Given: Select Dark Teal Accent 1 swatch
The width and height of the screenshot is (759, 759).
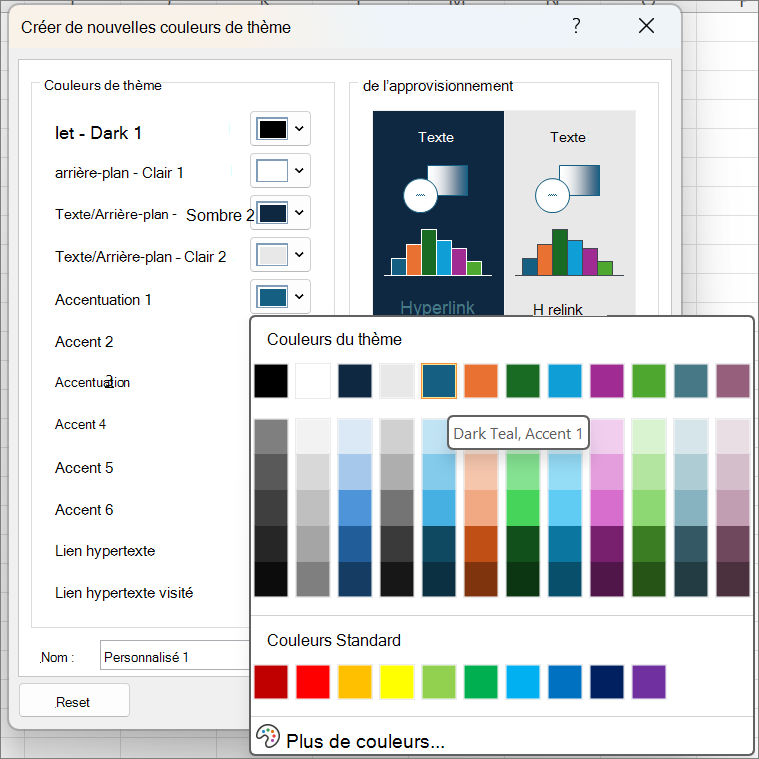Looking at the screenshot, I should pos(439,381).
